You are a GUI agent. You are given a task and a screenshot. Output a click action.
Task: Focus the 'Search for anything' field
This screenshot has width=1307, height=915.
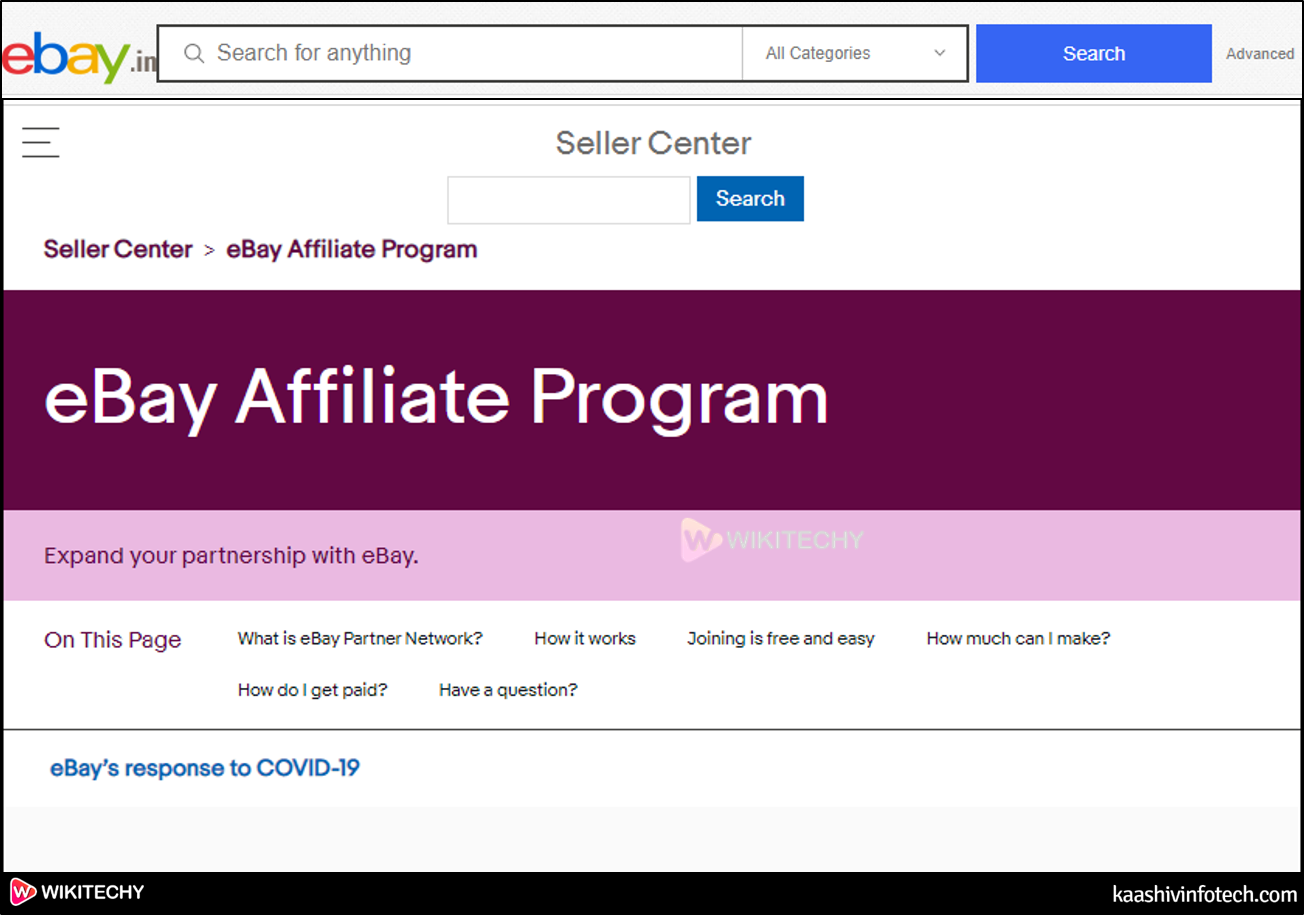[470, 53]
